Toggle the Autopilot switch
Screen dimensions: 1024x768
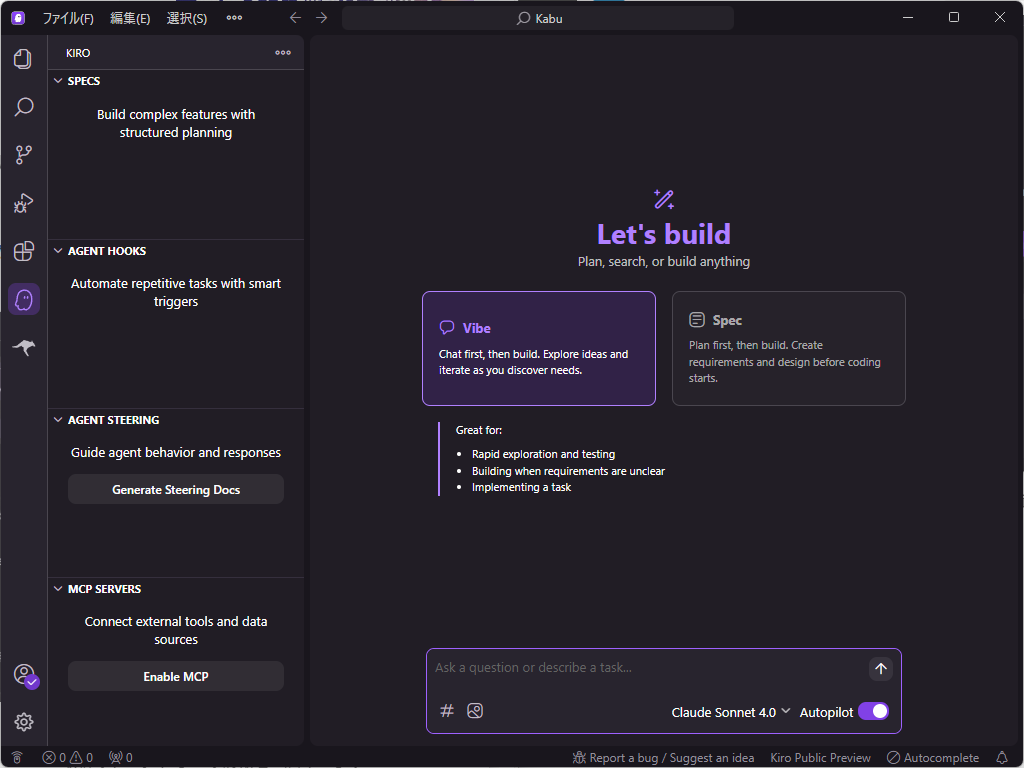click(x=873, y=711)
